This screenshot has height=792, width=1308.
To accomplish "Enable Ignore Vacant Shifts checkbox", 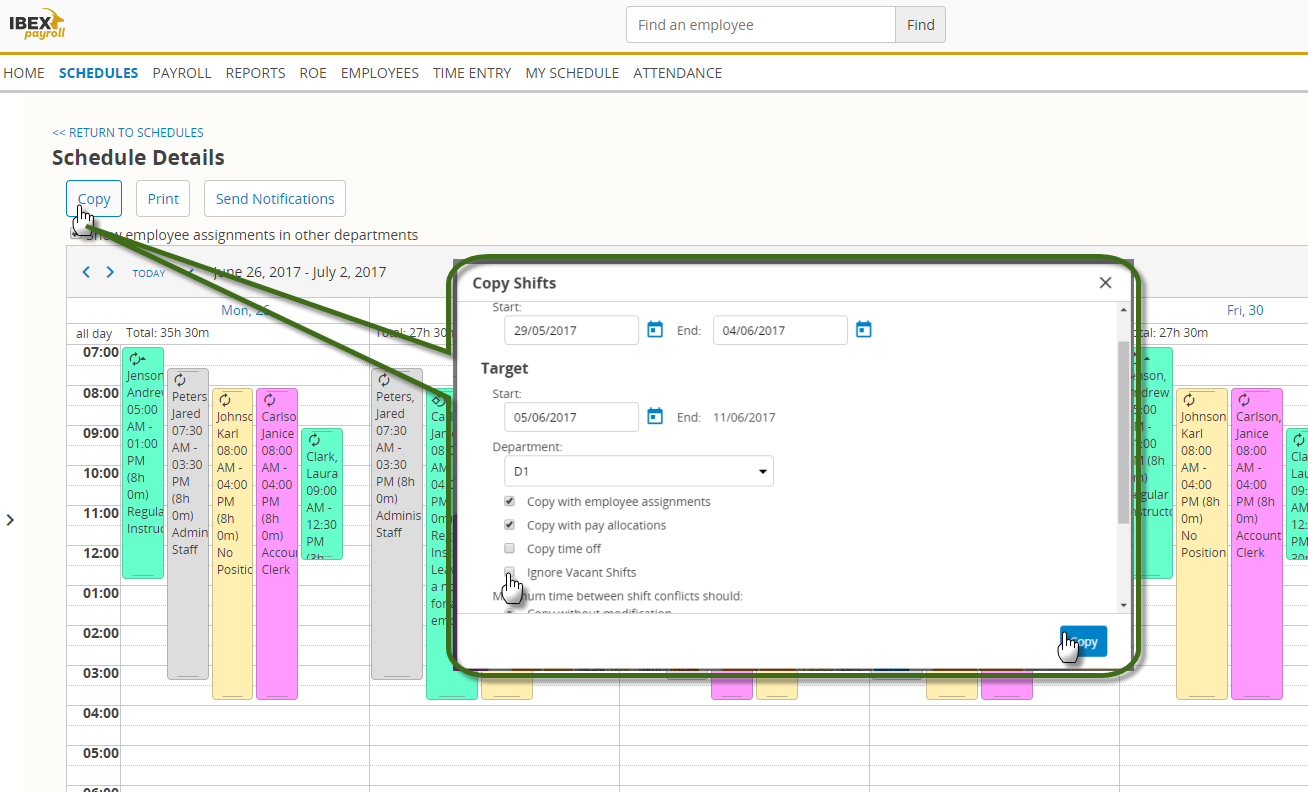I will [x=509, y=572].
